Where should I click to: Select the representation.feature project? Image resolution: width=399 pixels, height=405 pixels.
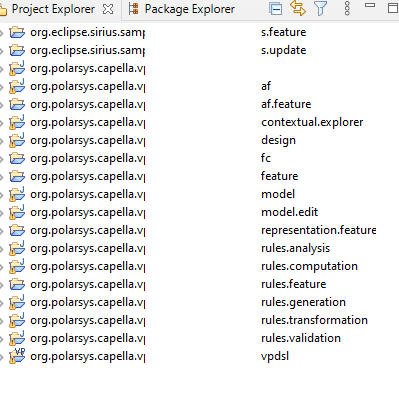(x=203, y=230)
